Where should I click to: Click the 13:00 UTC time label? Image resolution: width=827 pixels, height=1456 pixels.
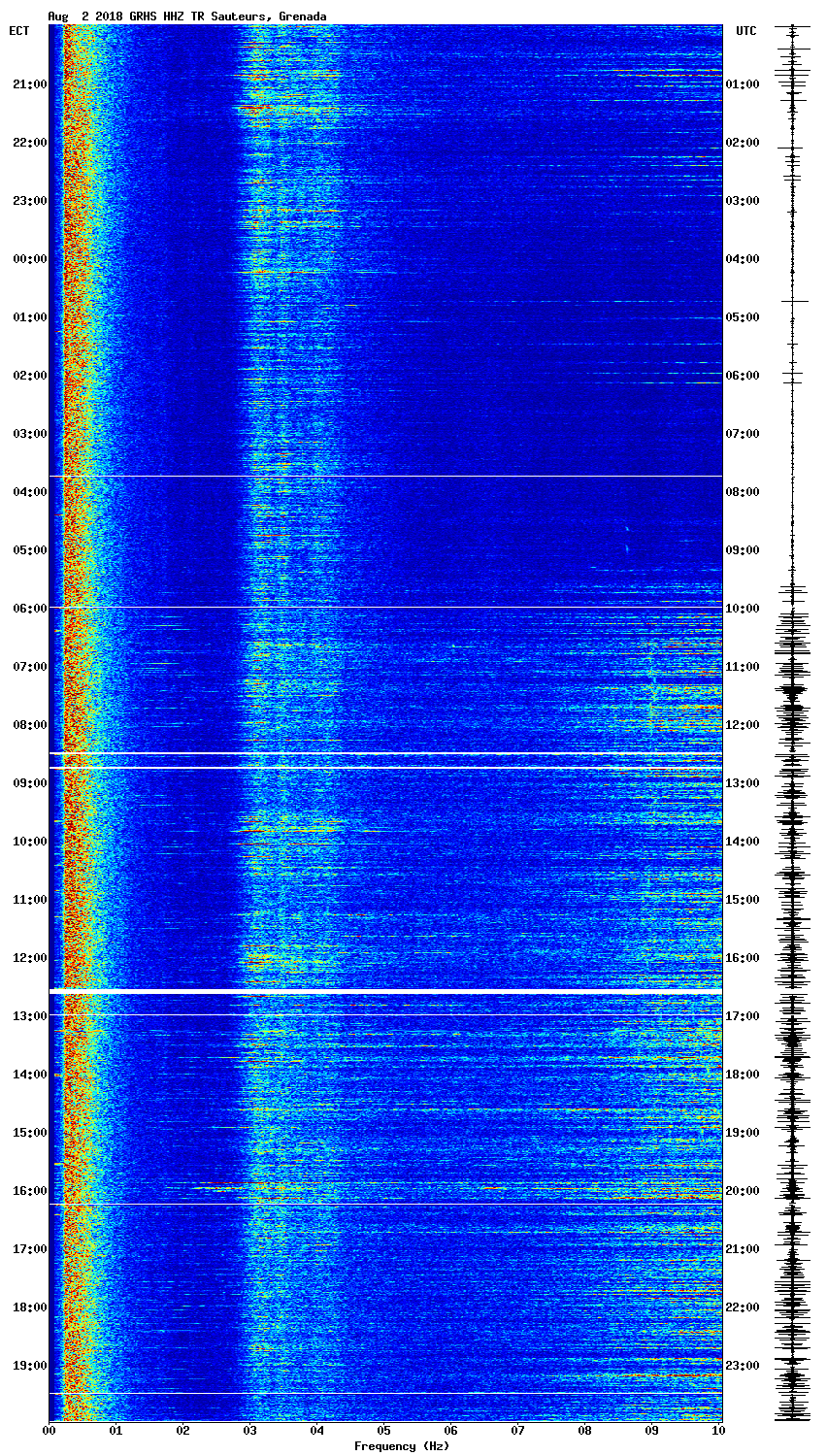[743, 783]
